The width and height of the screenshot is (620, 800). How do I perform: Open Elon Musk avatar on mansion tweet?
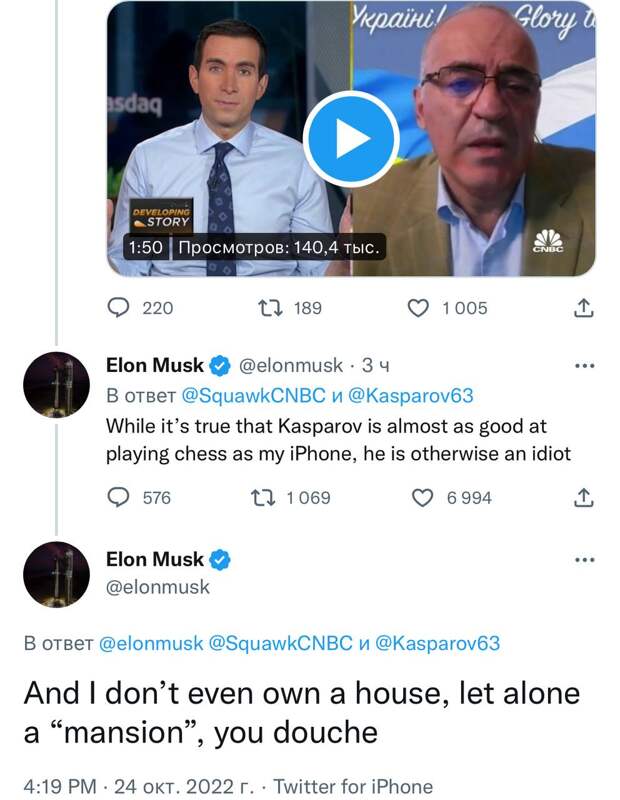(x=57, y=574)
